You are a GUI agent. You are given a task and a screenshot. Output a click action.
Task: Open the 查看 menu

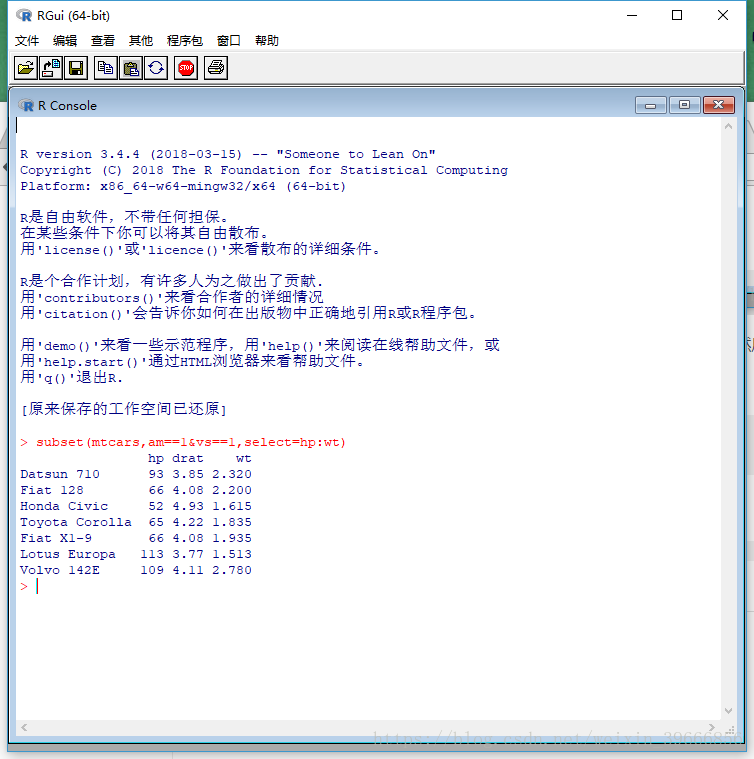click(103, 41)
